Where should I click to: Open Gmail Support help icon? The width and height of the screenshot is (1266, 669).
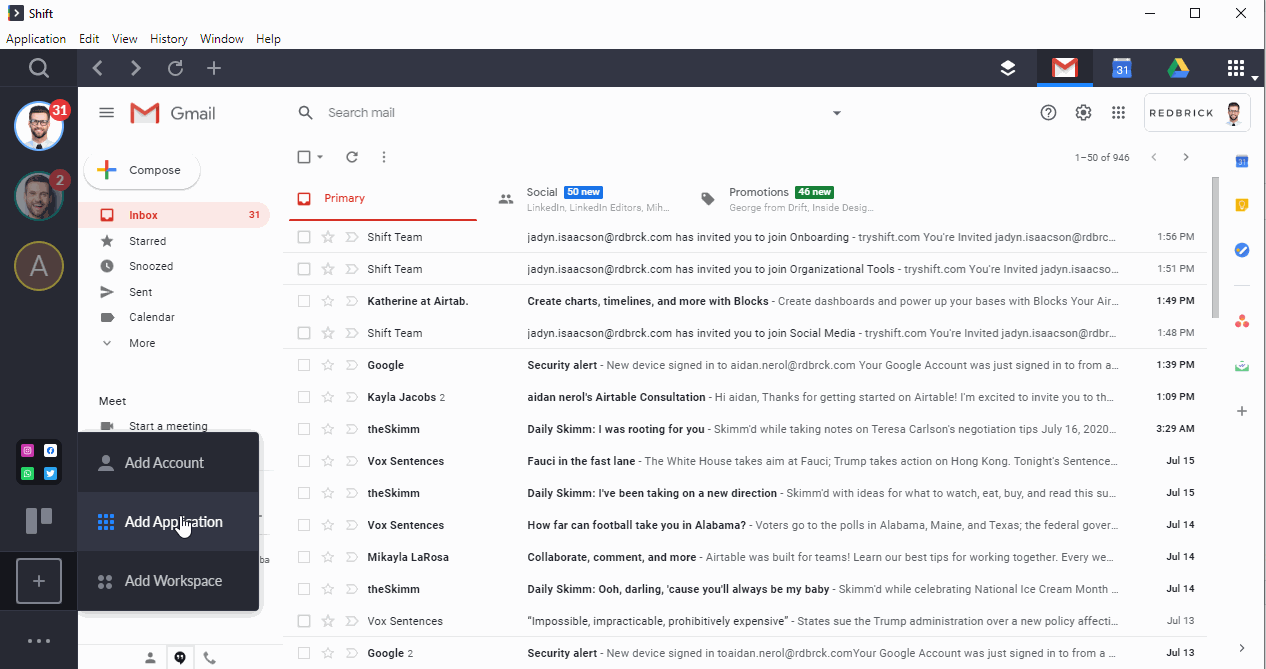1048,113
